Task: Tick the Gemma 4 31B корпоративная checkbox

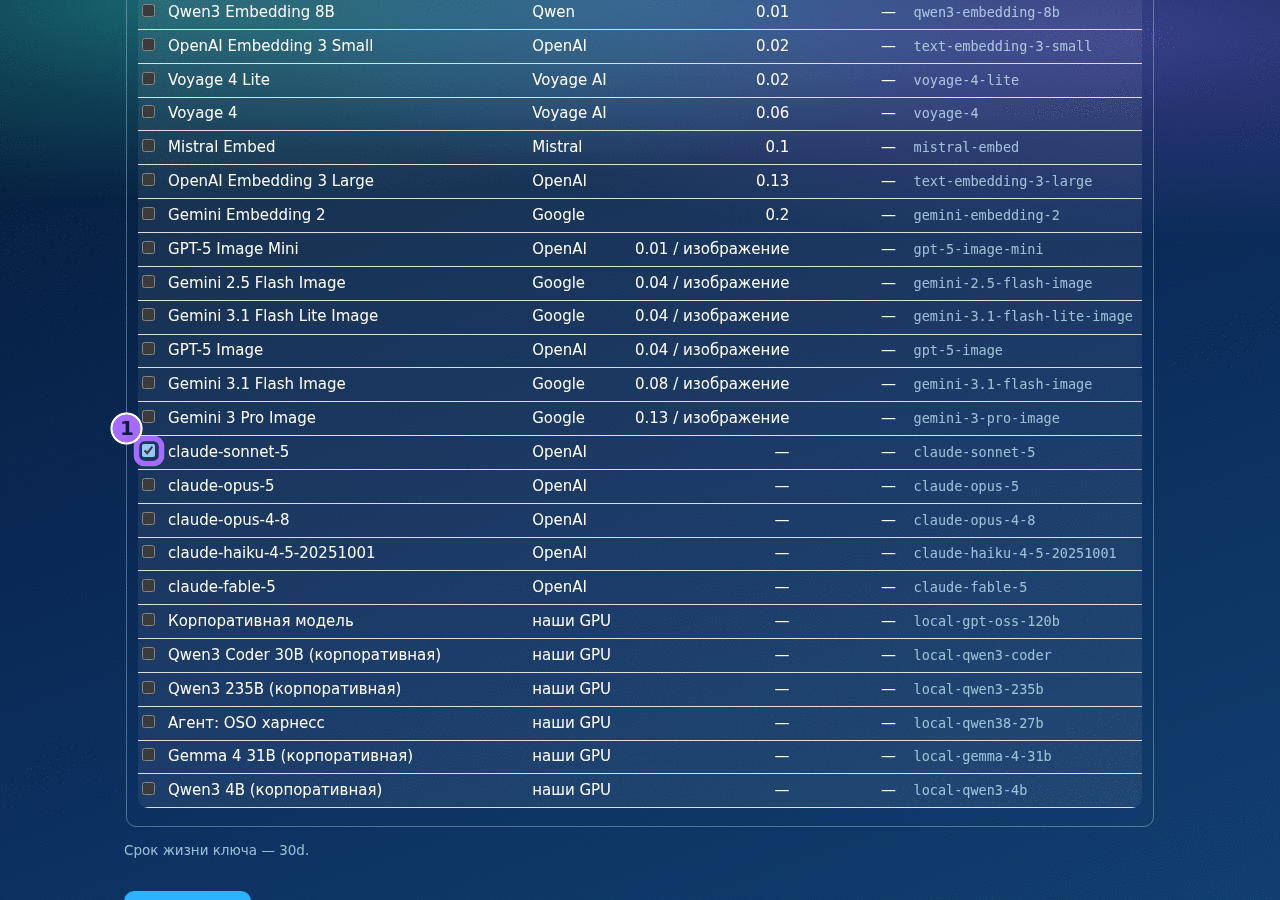Action: [149, 755]
